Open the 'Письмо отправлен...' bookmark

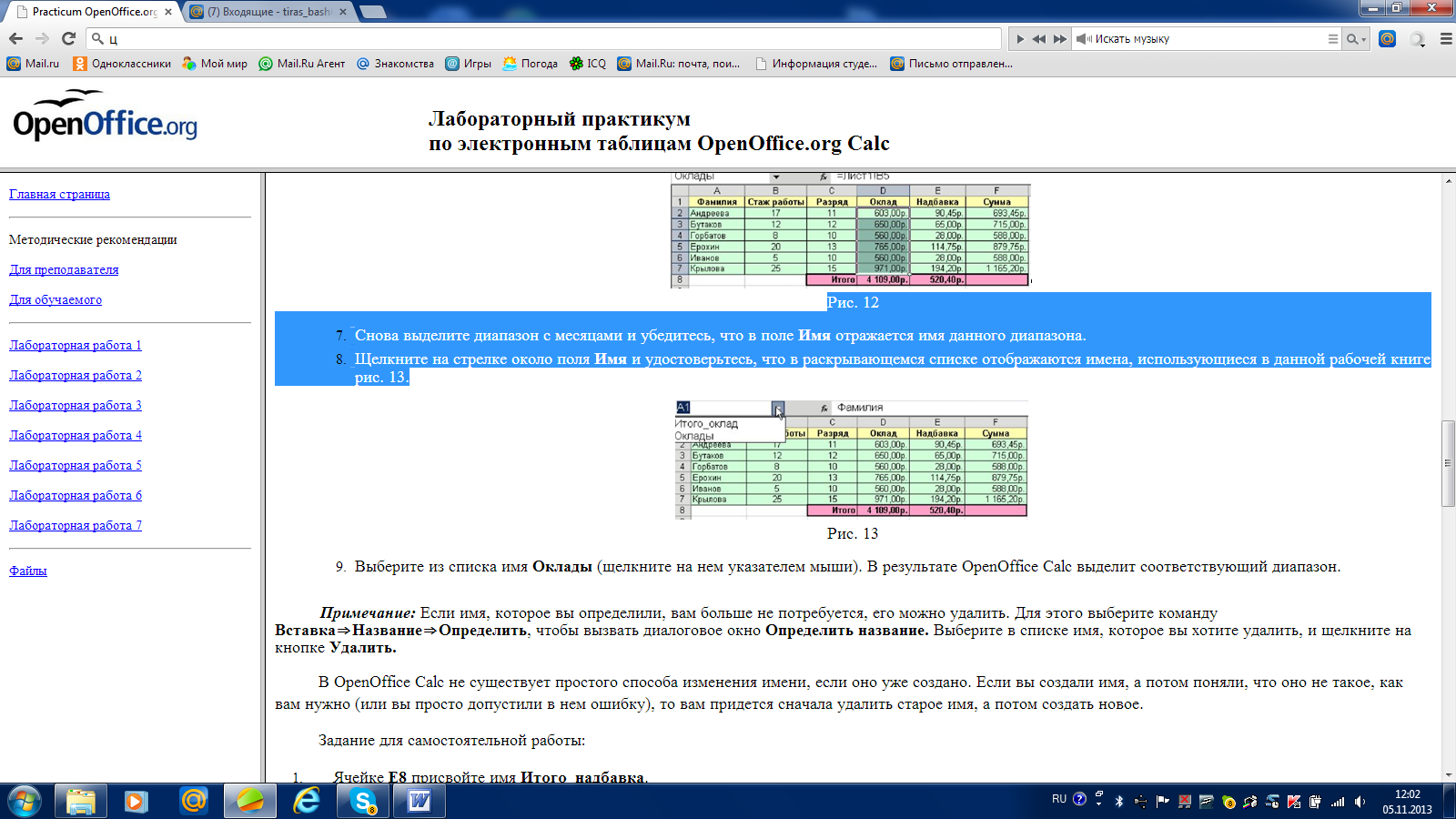coord(951,64)
